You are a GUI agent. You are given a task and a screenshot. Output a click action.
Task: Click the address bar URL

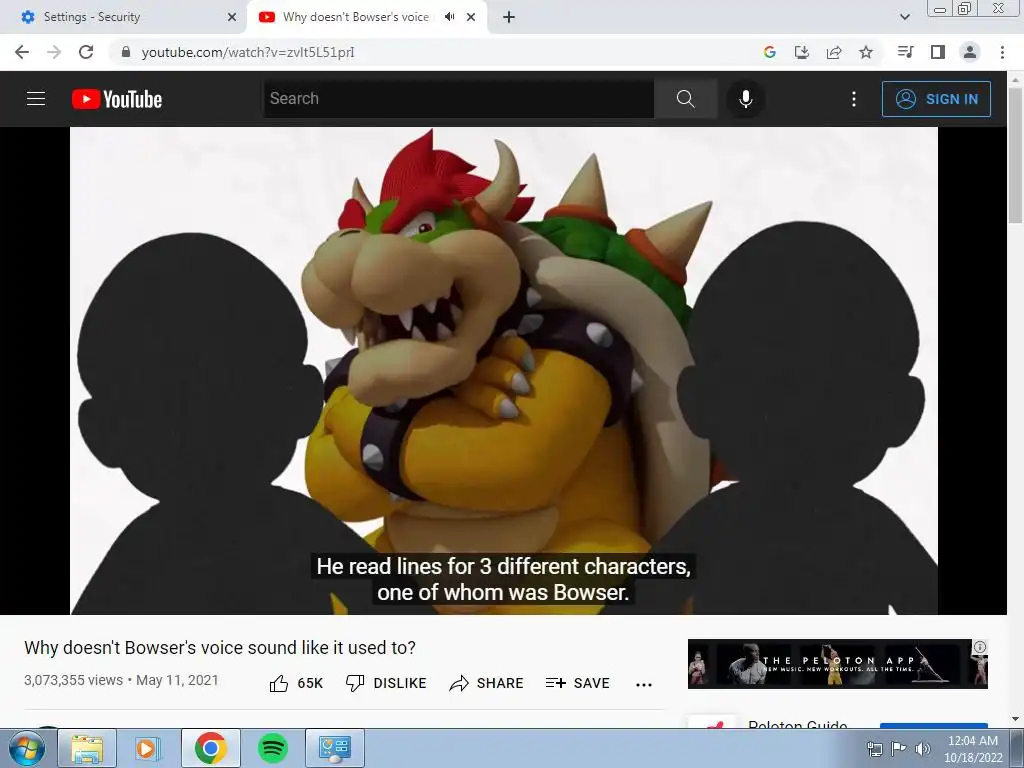click(248, 52)
